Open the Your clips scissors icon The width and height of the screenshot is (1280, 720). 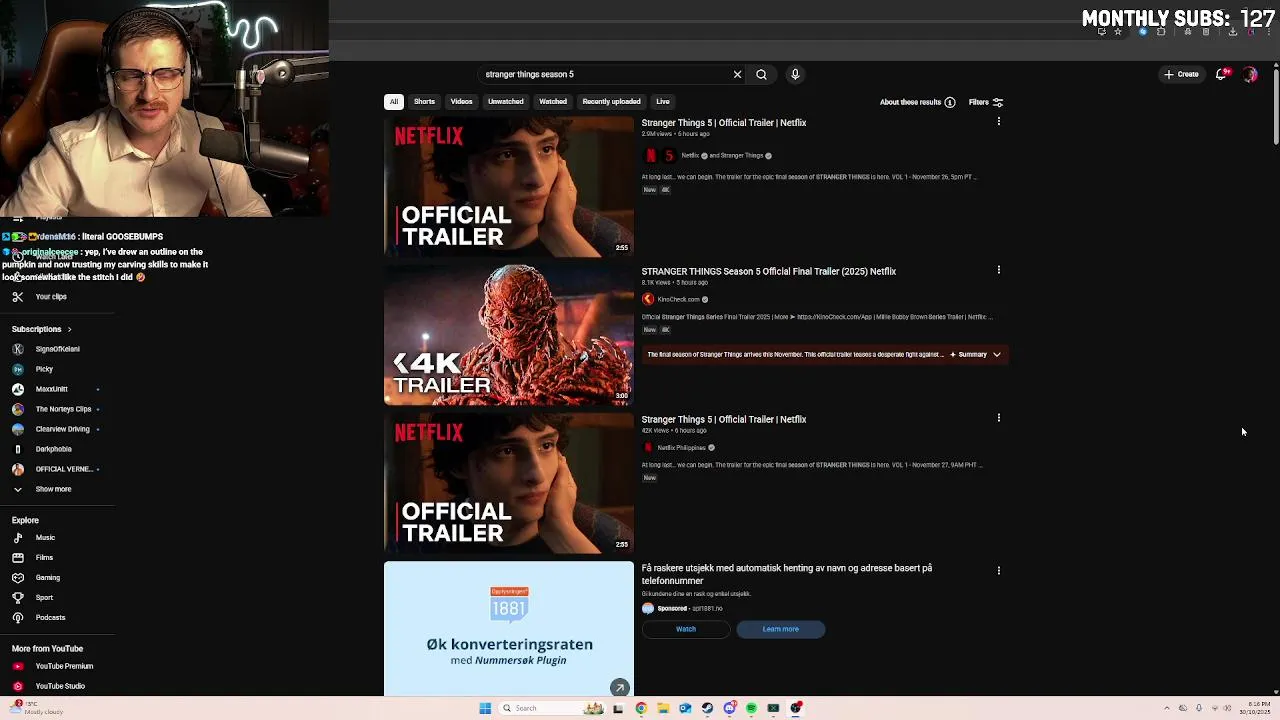[17, 296]
